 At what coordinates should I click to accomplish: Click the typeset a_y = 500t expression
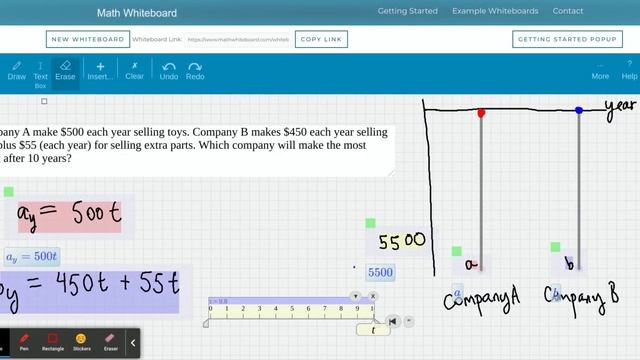tap(32, 257)
